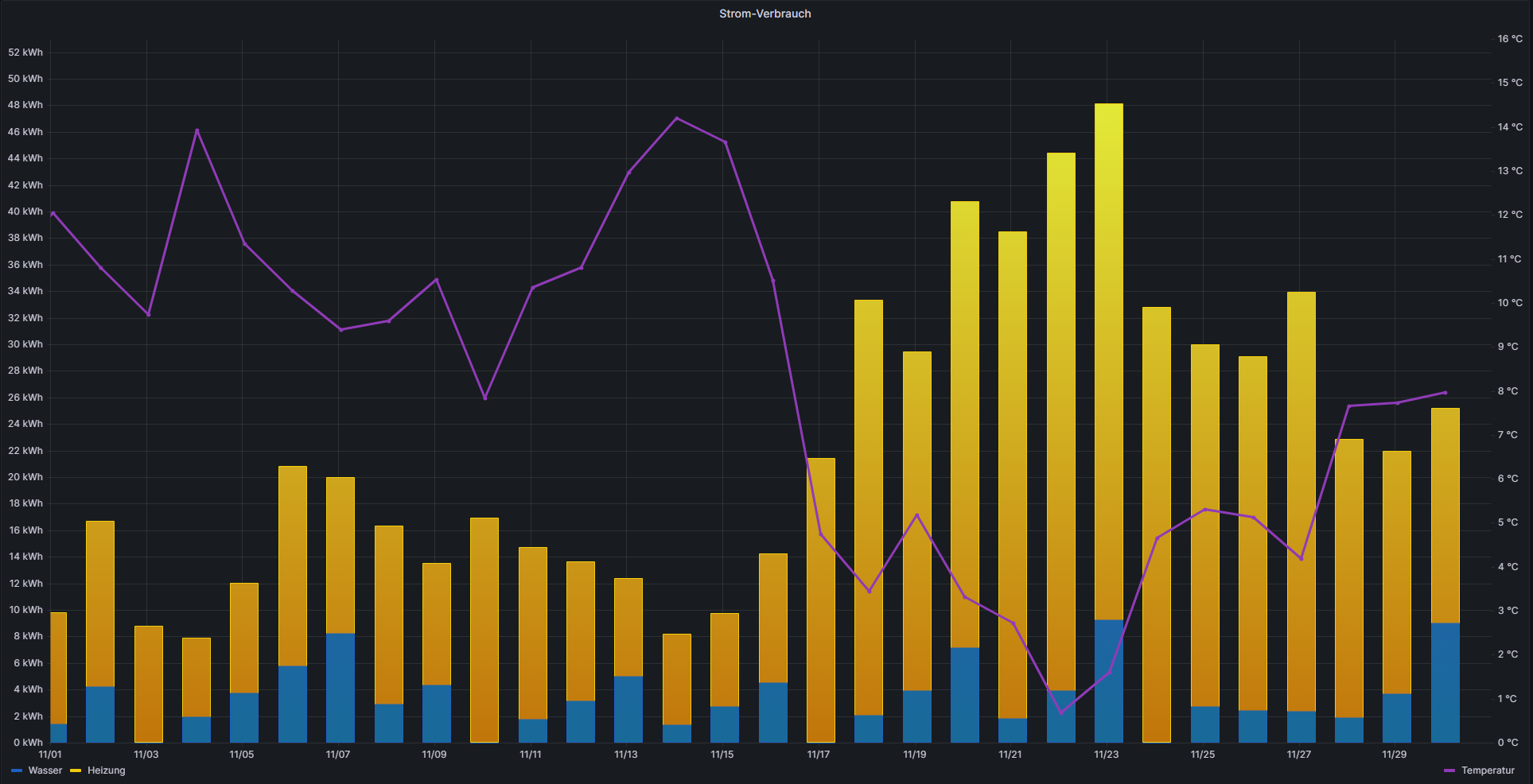Click the 0 kWh y-axis label
This screenshot has width=1533, height=784.
(28, 743)
